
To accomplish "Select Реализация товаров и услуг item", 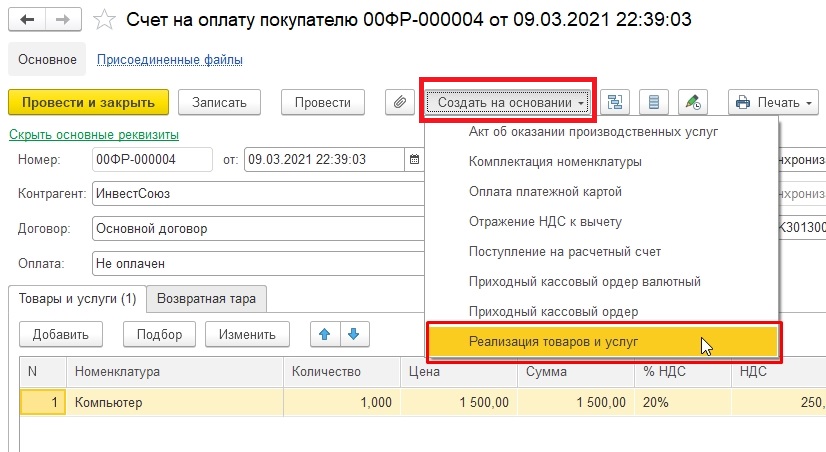I will point(602,342).
